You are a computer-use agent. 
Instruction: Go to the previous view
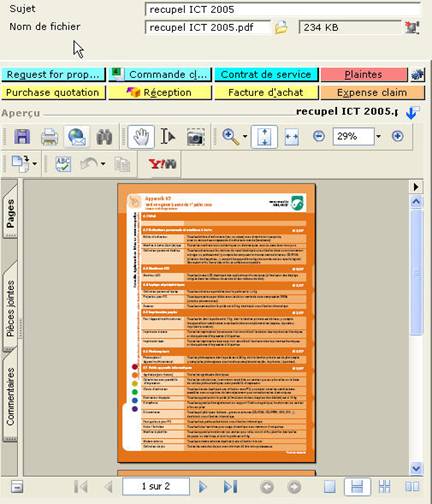267,487
